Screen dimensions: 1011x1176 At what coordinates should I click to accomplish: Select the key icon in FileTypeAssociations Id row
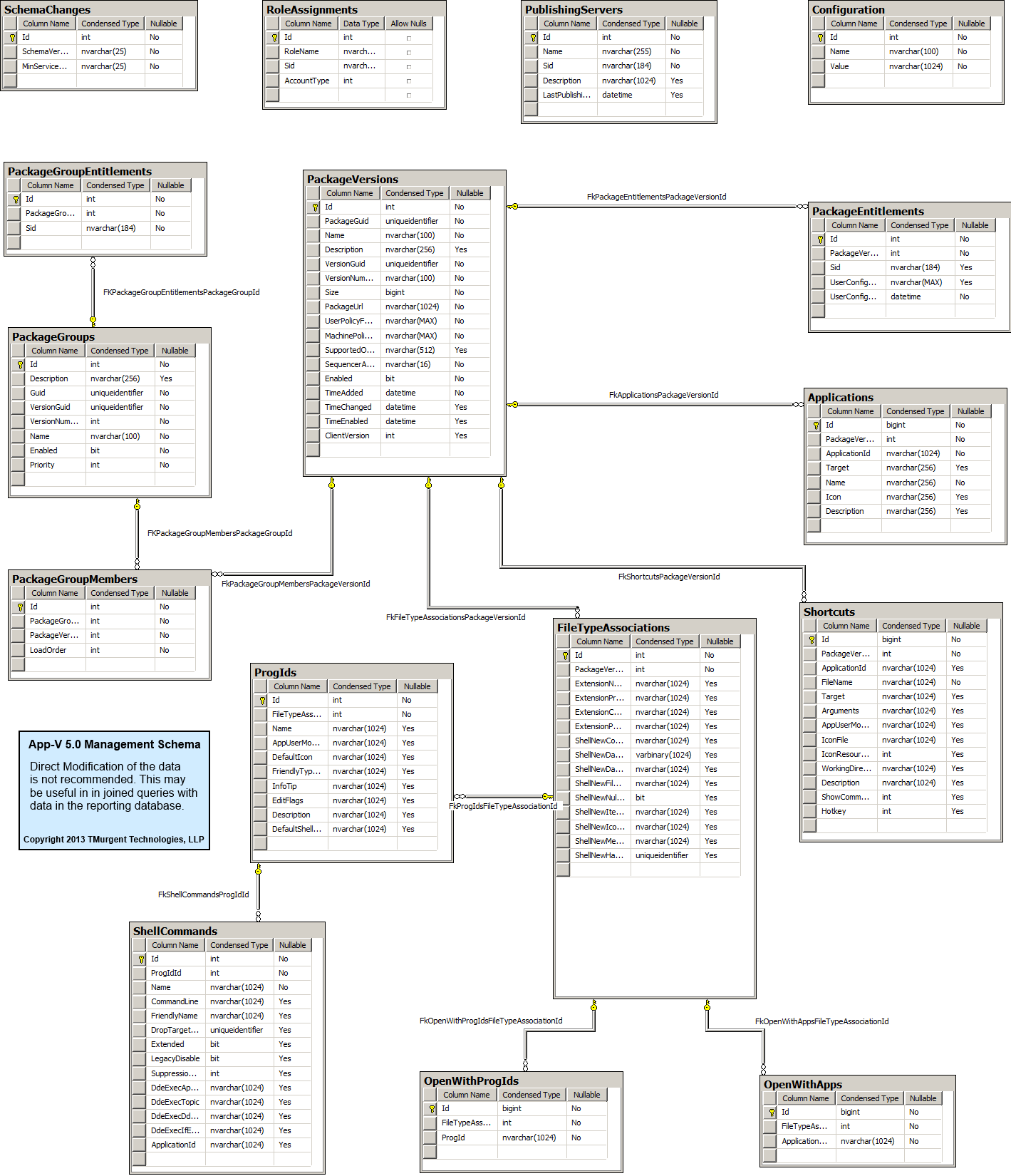(x=565, y=656)
